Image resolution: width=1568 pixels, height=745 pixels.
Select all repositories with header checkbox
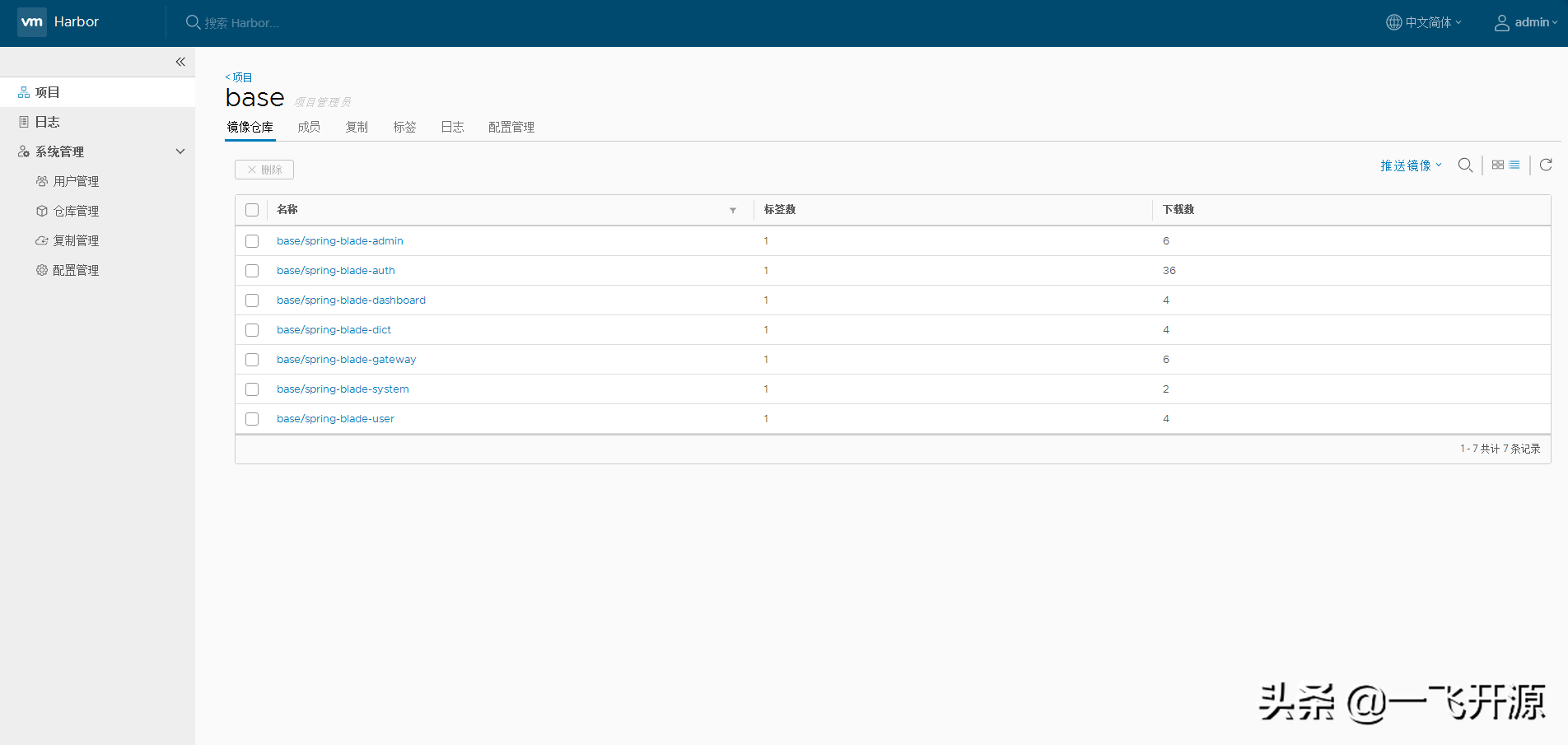[252, 210]
